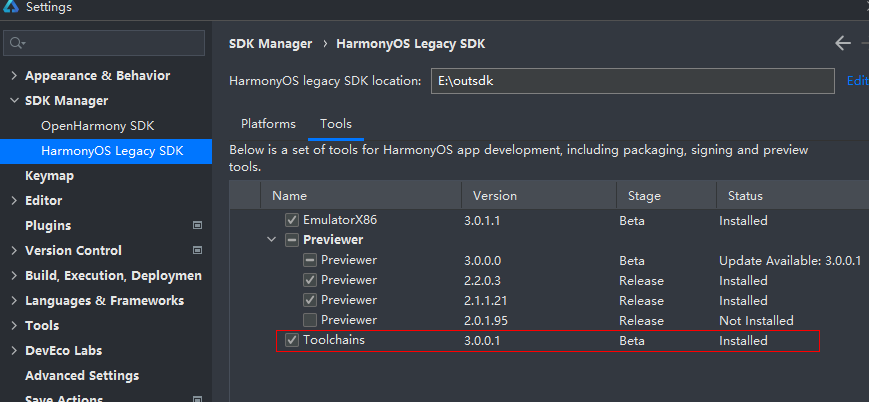Click the Edit link for SDK location

pos(857,81)
